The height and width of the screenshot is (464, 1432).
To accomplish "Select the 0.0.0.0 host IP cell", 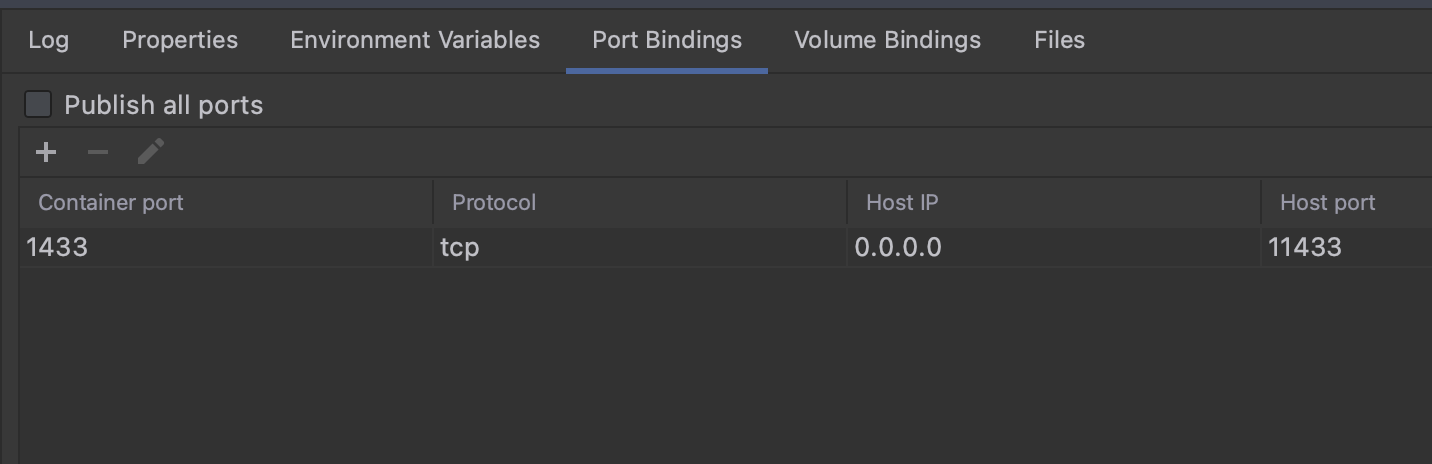I will tap(898, 247).
